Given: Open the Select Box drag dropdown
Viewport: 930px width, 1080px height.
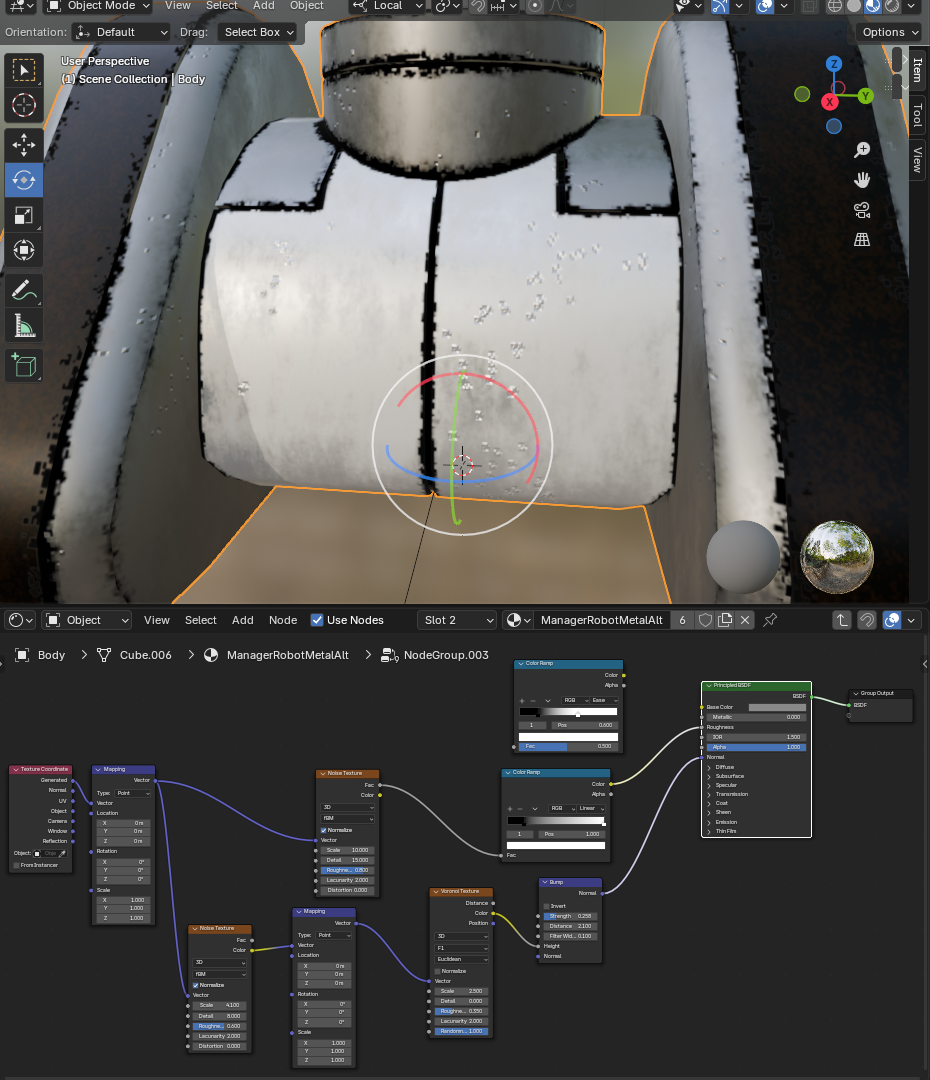Looking at the screenshot, I should pos(257,32).
